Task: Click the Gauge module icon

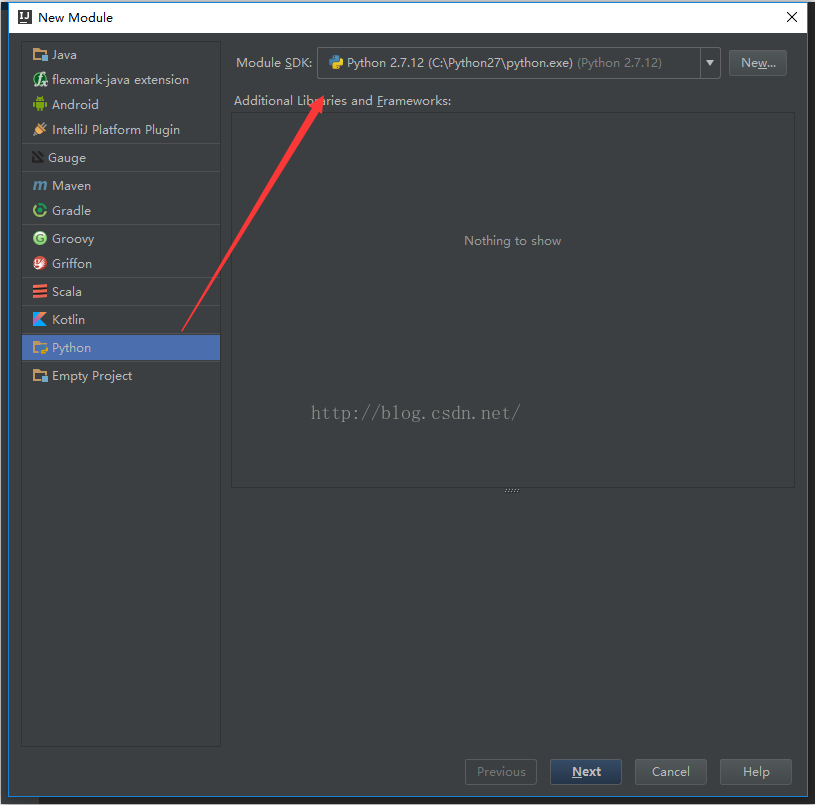Action: (38, 157)
